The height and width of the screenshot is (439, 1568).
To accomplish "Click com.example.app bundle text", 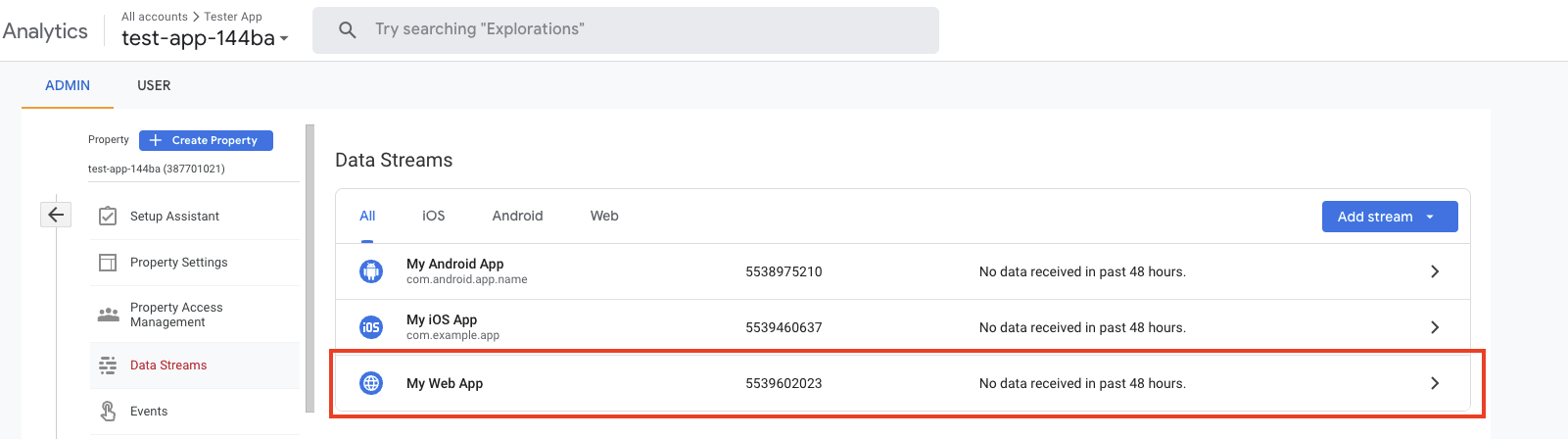I will [452, 335].
